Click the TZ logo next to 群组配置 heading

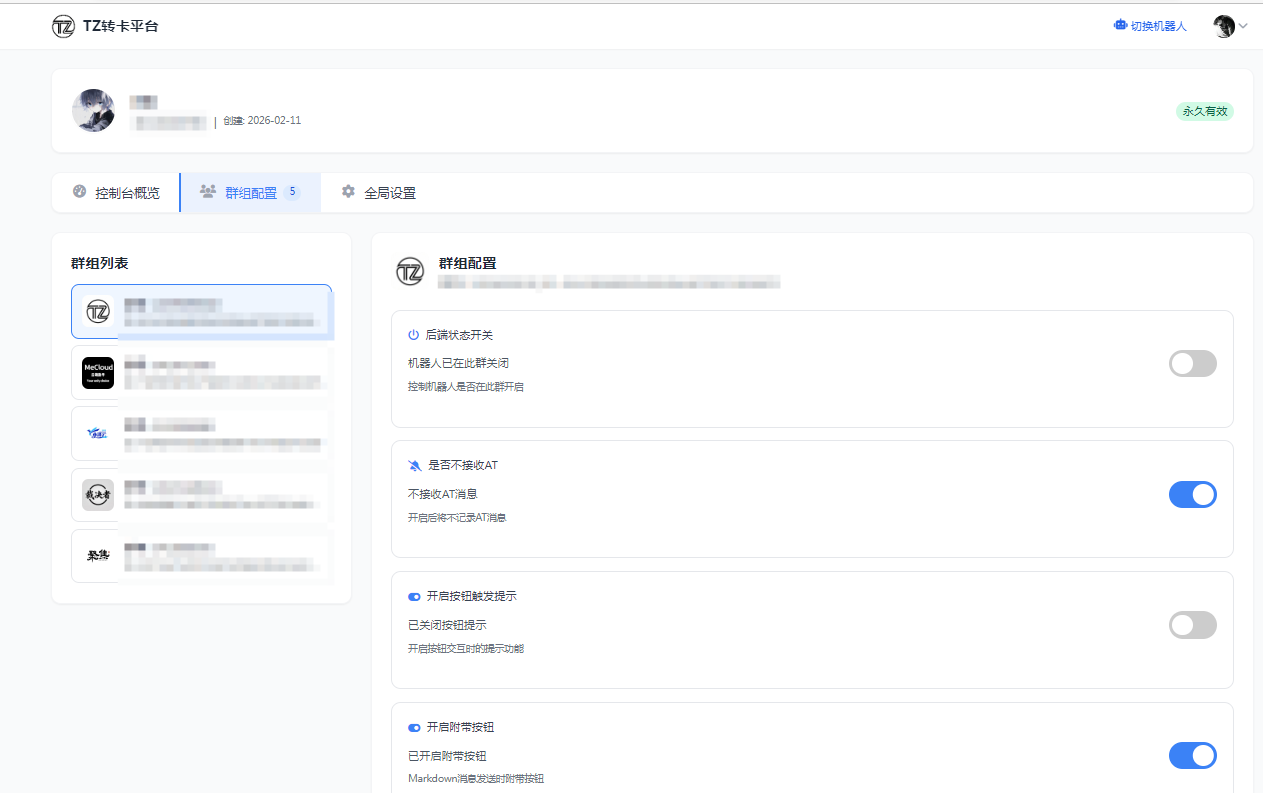click(410, 271)
